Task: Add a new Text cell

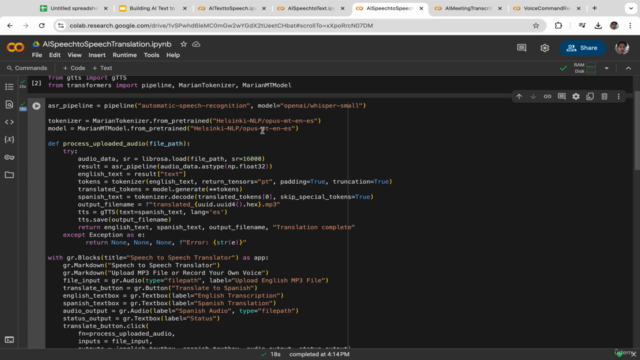Action: click(102, 68)
